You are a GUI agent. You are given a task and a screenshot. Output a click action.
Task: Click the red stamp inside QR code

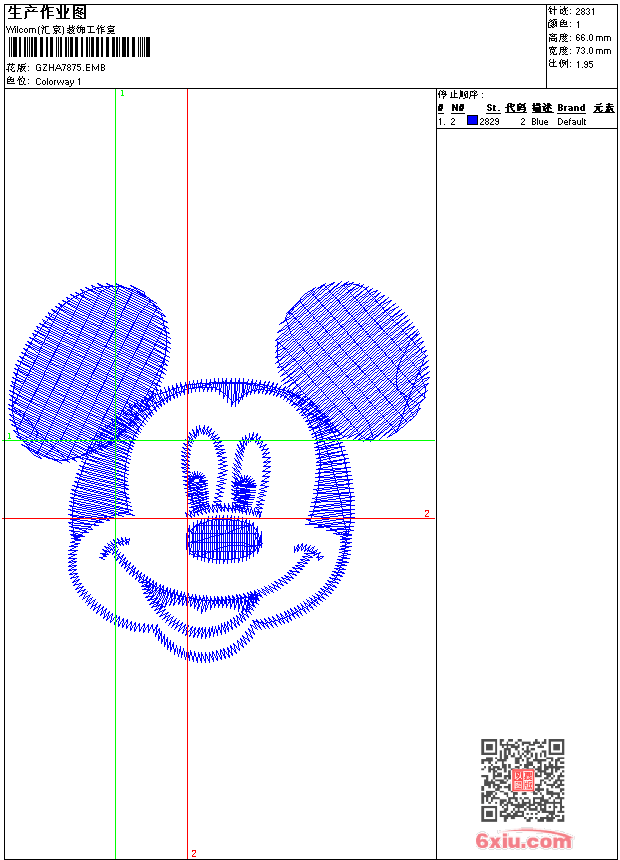coord(522,780)
